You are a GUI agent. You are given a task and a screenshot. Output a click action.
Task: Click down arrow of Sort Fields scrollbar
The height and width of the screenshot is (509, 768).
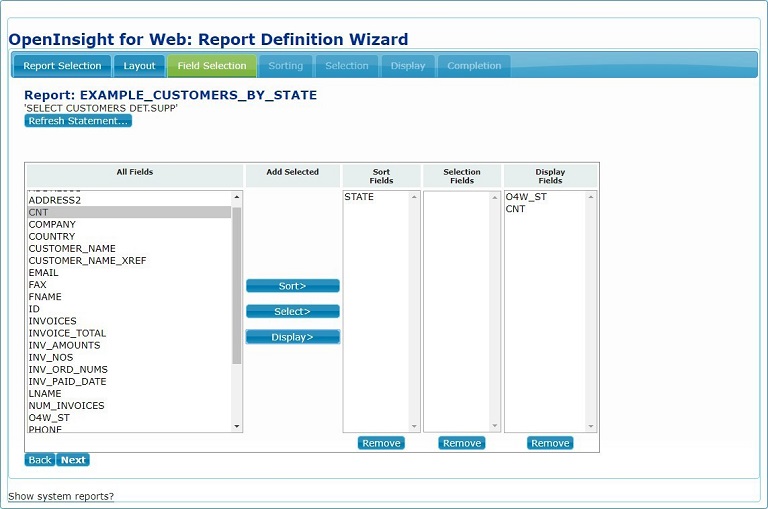click(414, 426)
